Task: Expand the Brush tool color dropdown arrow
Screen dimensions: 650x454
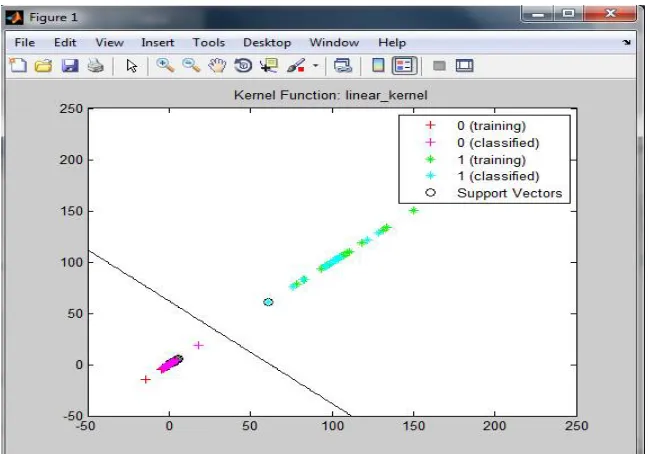Action: tap(315, 66)
